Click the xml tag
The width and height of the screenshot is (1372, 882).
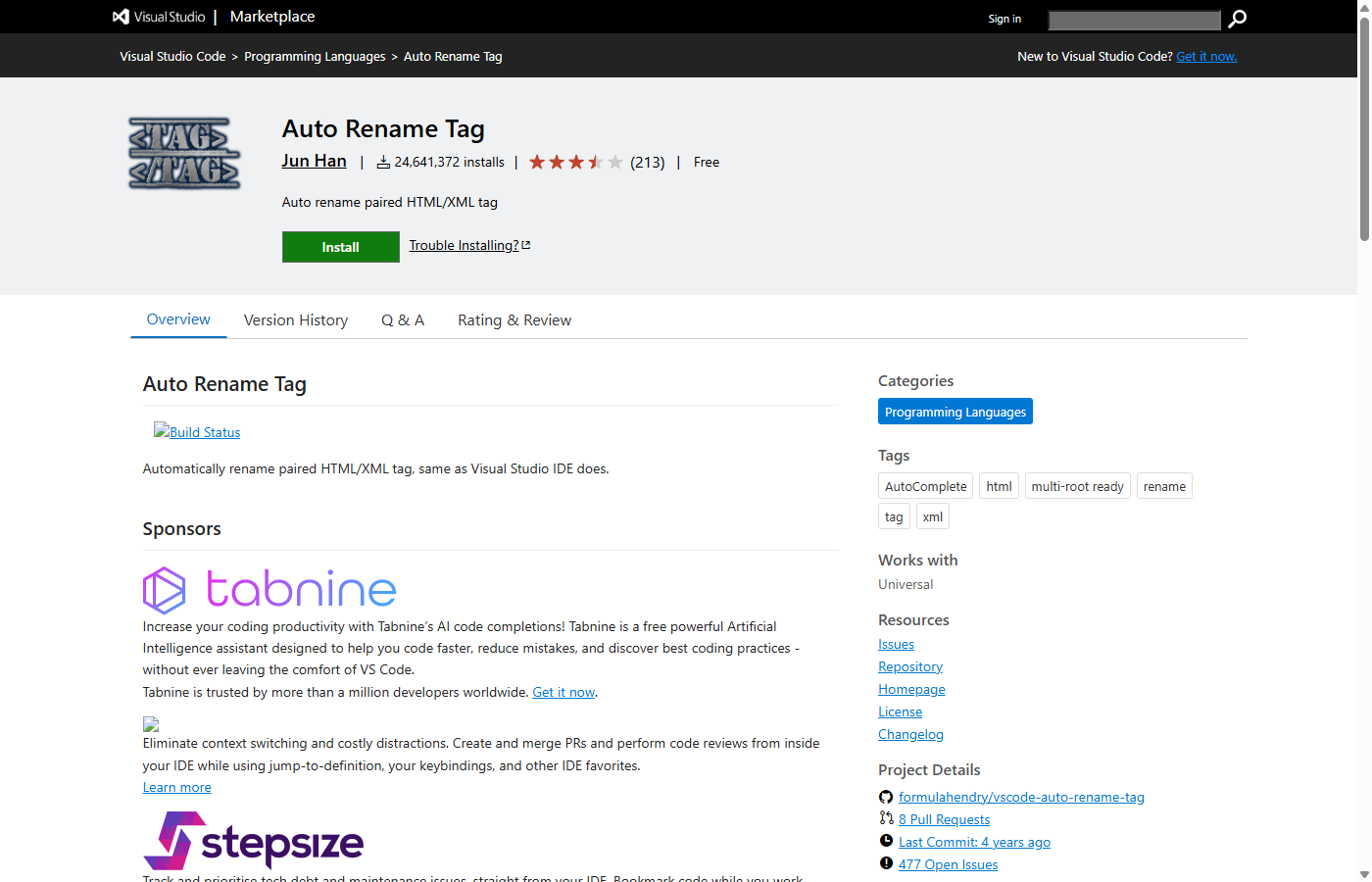tap(933, 516)
